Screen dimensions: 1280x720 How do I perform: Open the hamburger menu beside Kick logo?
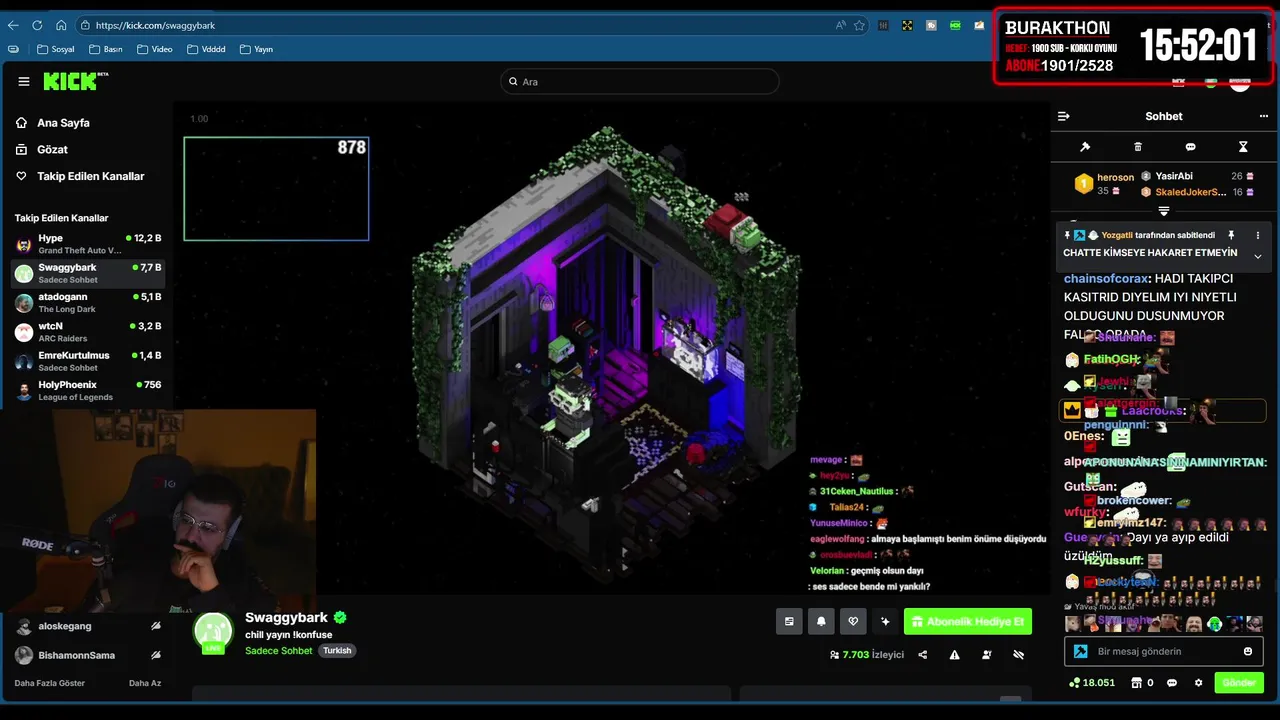pyautogui.click(x=24, y=82)
